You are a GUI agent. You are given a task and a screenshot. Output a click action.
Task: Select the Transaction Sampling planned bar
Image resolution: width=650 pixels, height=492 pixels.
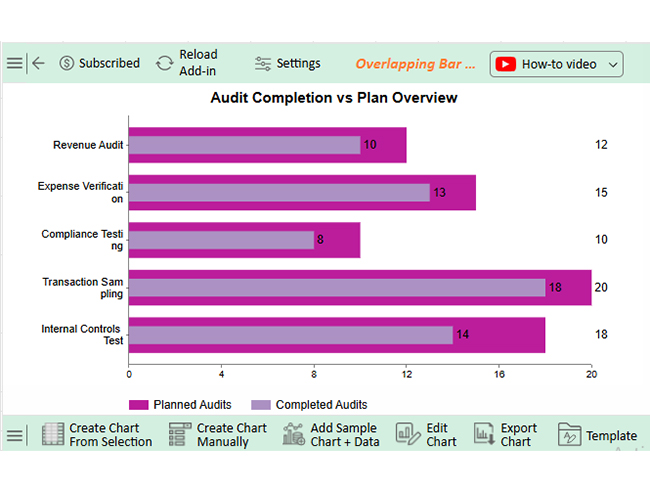coord(570,275)
